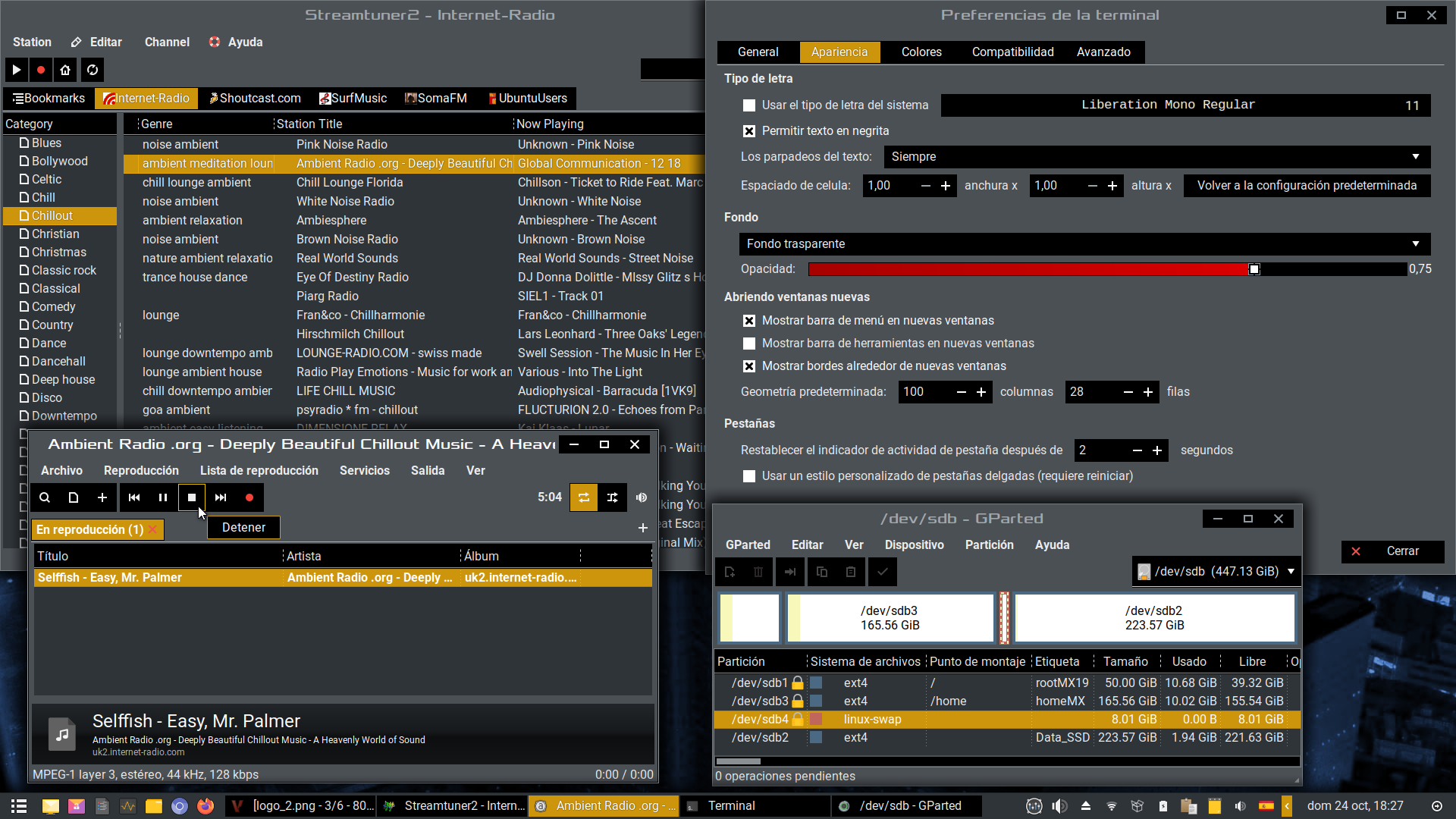
Task: Click Volver a la configuración predeterminada
Action: (1307, 186)
